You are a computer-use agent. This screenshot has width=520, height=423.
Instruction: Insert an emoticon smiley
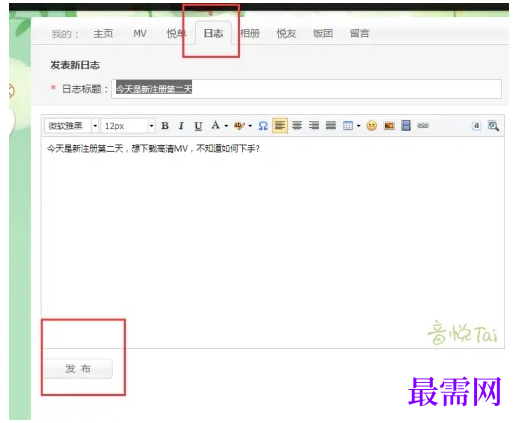pyautogui.click(x=372, y=126)
